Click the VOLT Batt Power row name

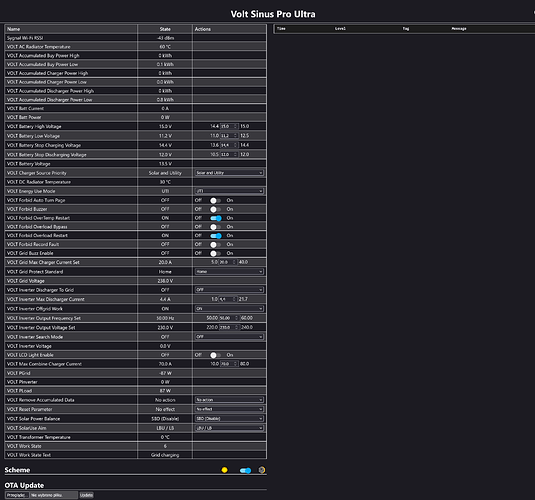pyautogui.click(x=24, y=117)
